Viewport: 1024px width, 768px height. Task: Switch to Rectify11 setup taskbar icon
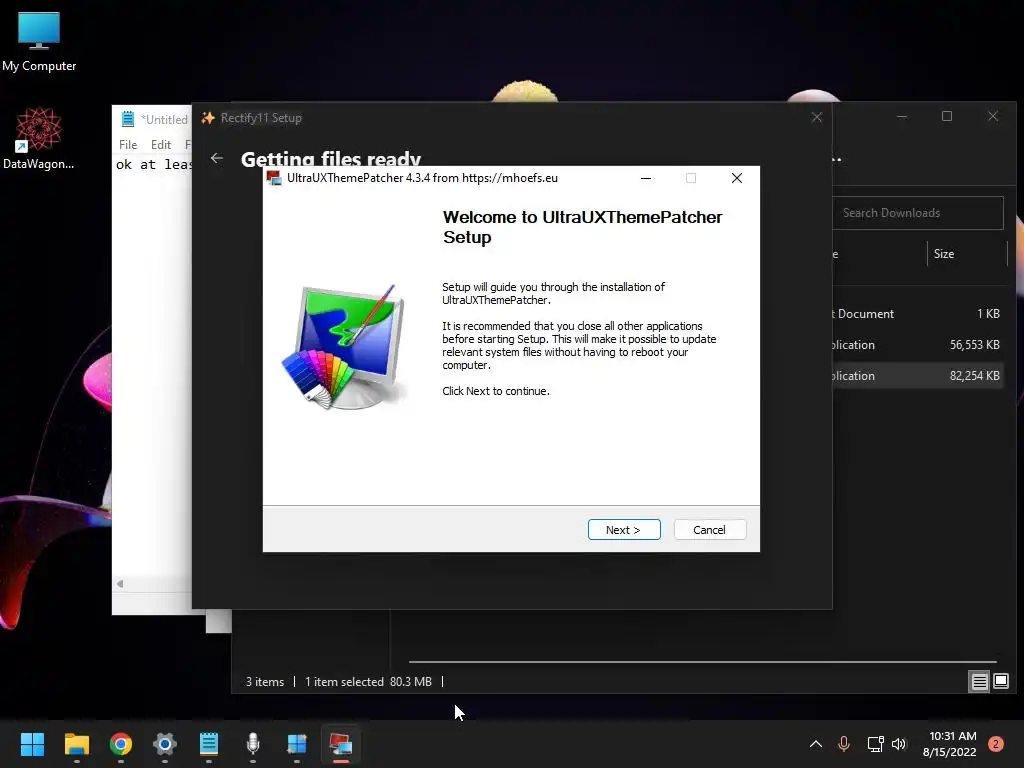coord(297,744)
